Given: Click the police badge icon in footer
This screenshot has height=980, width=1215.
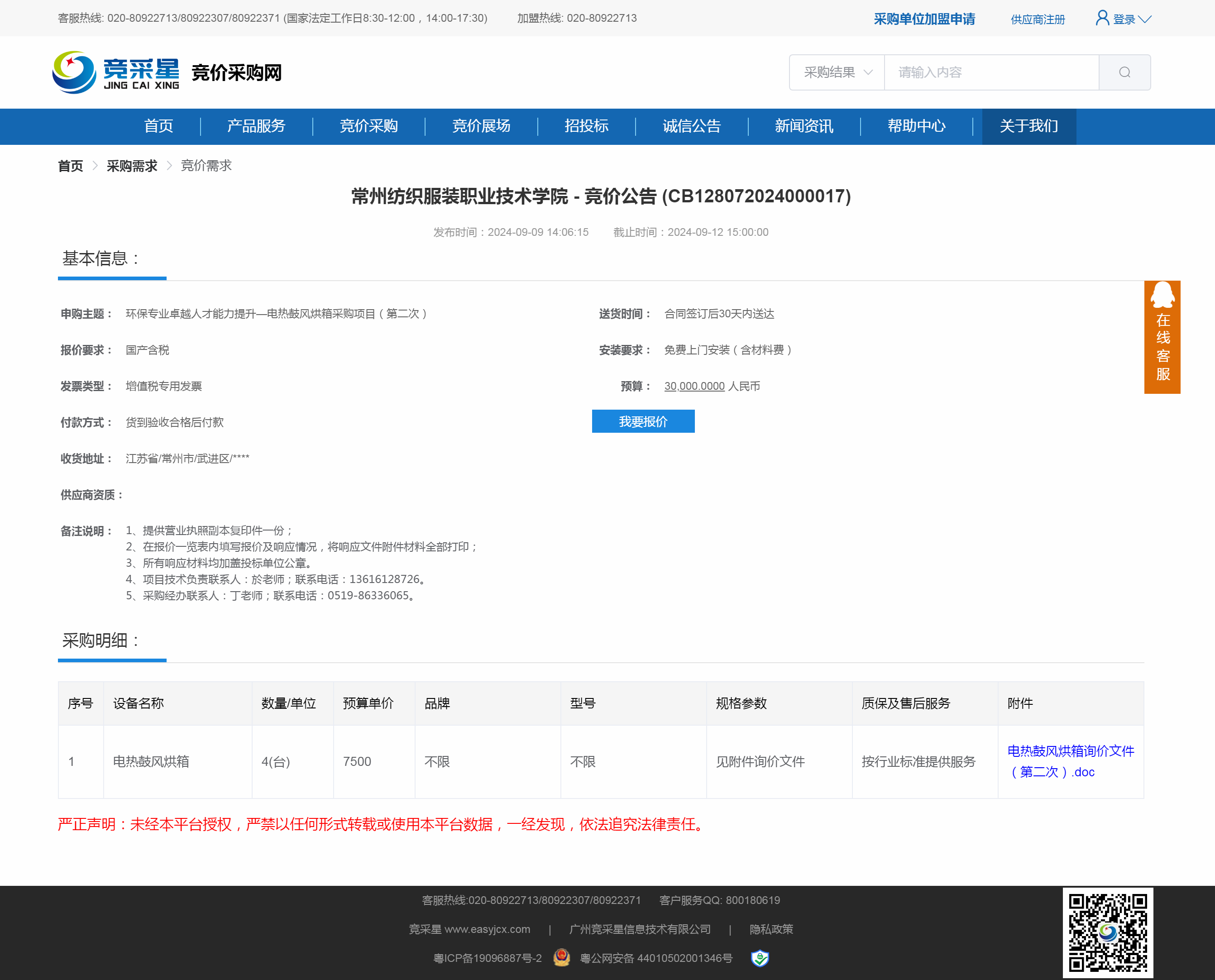Looking at the screenshot, I should (561, 958).
